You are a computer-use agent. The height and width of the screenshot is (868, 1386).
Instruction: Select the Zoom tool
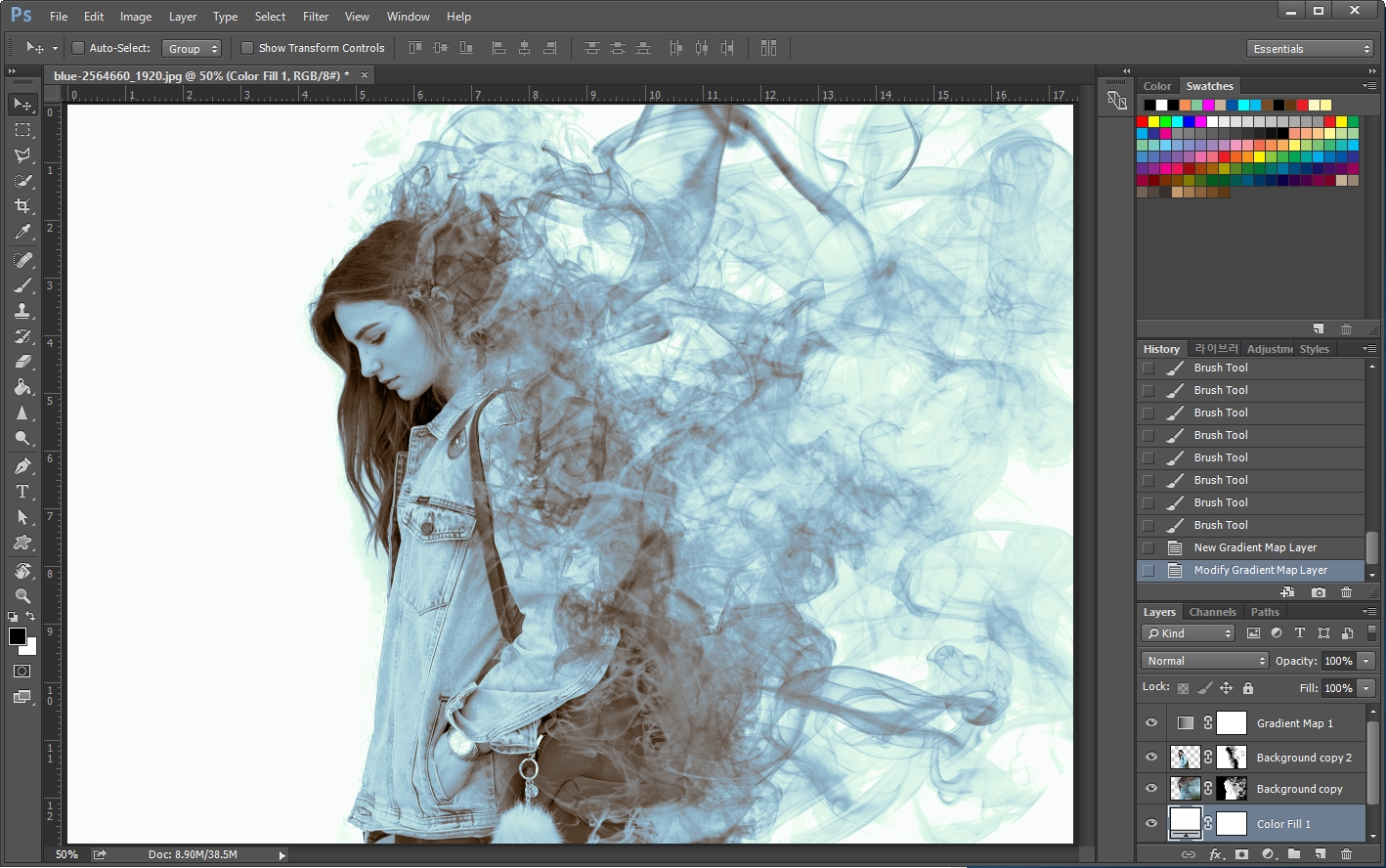[22, 596]
